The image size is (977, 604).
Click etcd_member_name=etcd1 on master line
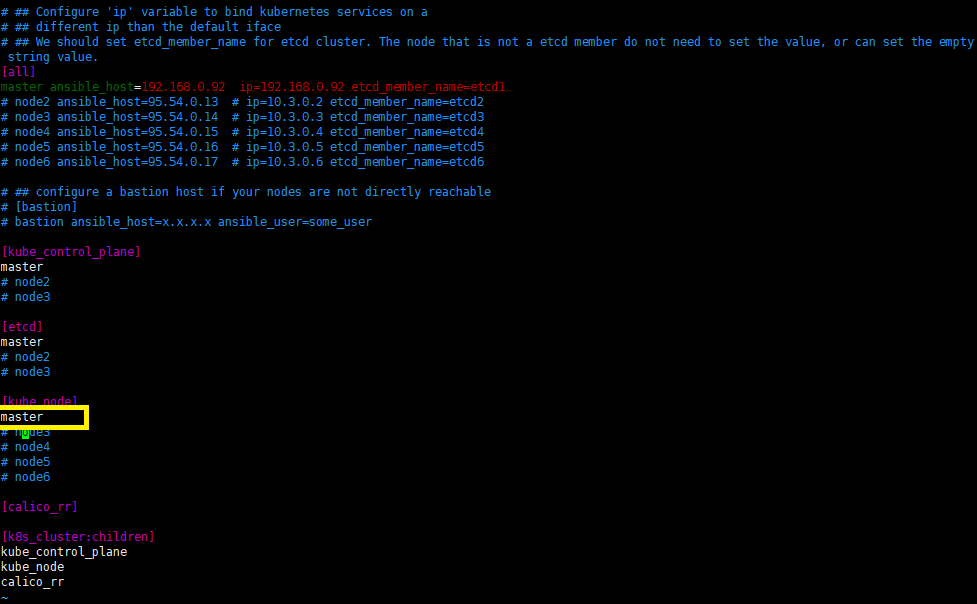[428, 87]
